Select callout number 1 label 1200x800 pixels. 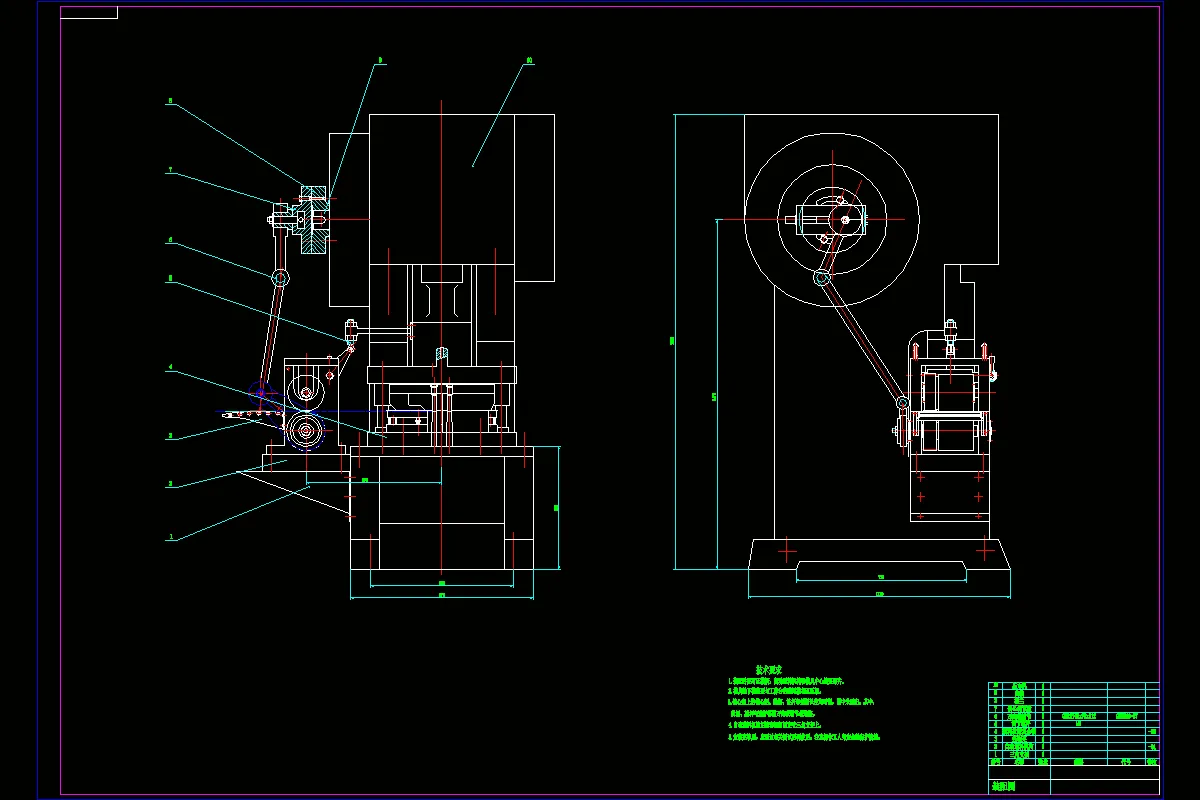click(170, 538)
